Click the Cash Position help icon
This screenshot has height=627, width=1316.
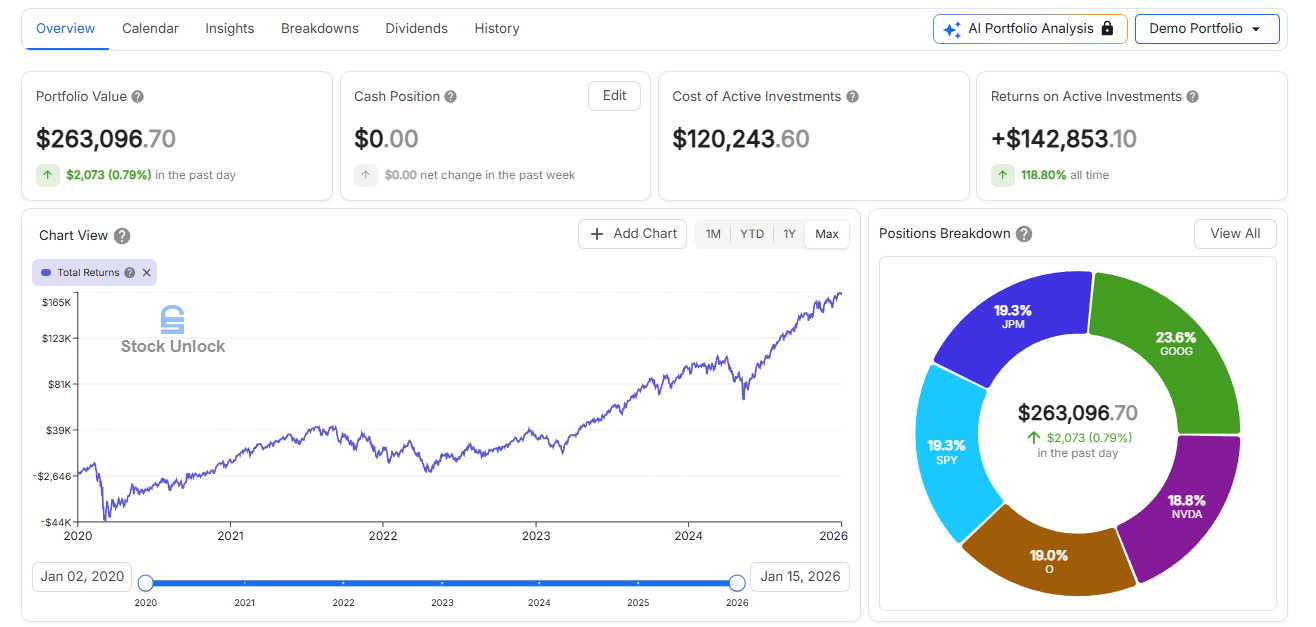pos(449,96)
